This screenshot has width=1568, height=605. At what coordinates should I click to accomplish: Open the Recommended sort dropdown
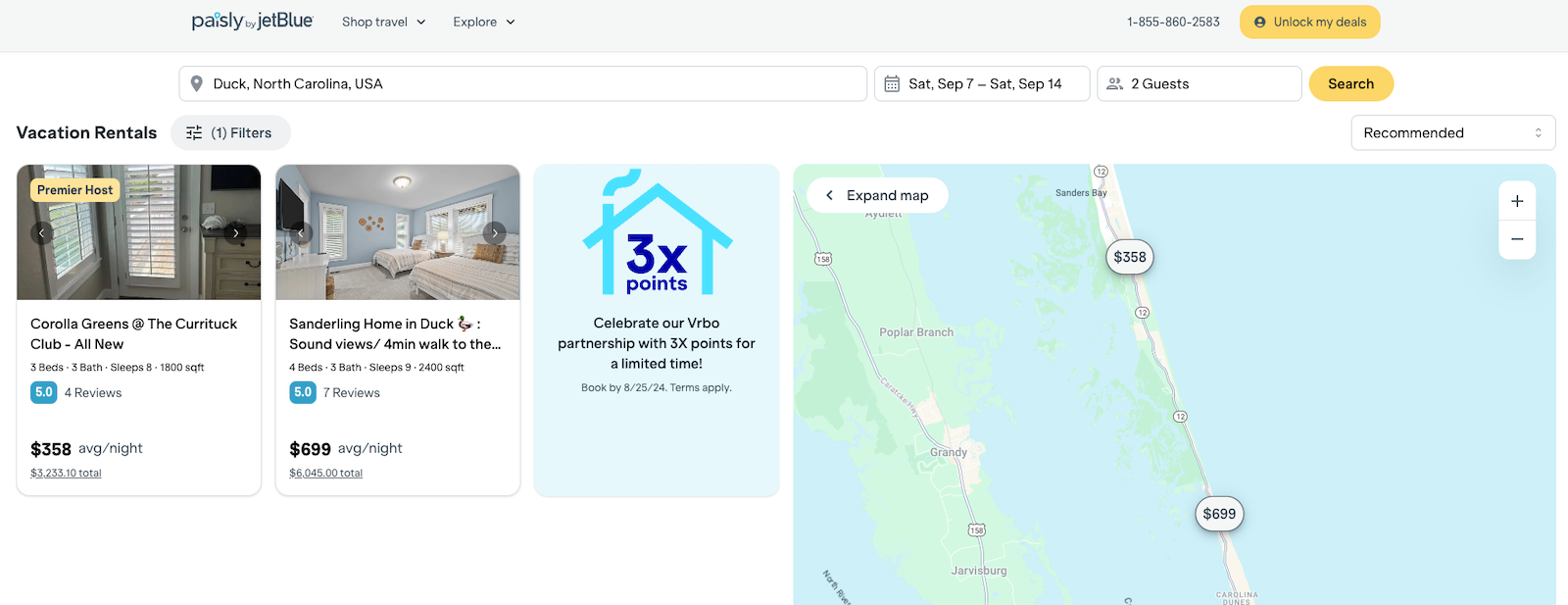1452,132
